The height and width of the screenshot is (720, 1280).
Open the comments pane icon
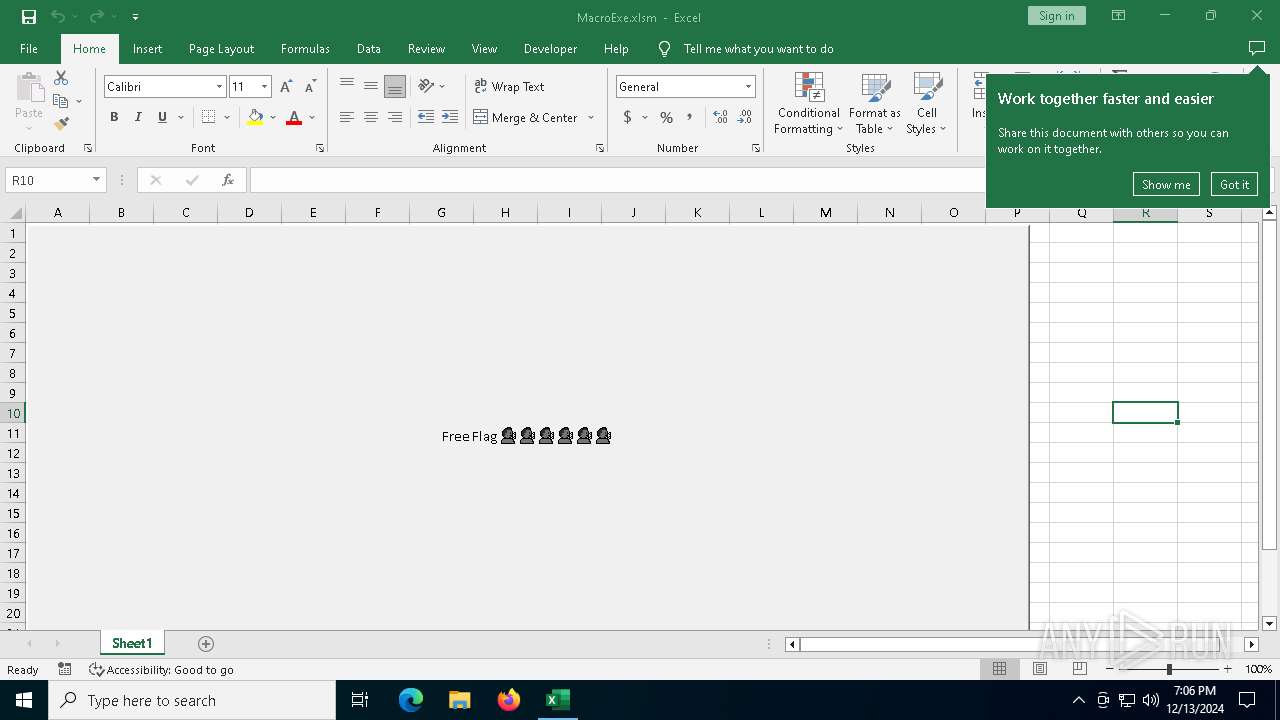[x=1257, y=48]
